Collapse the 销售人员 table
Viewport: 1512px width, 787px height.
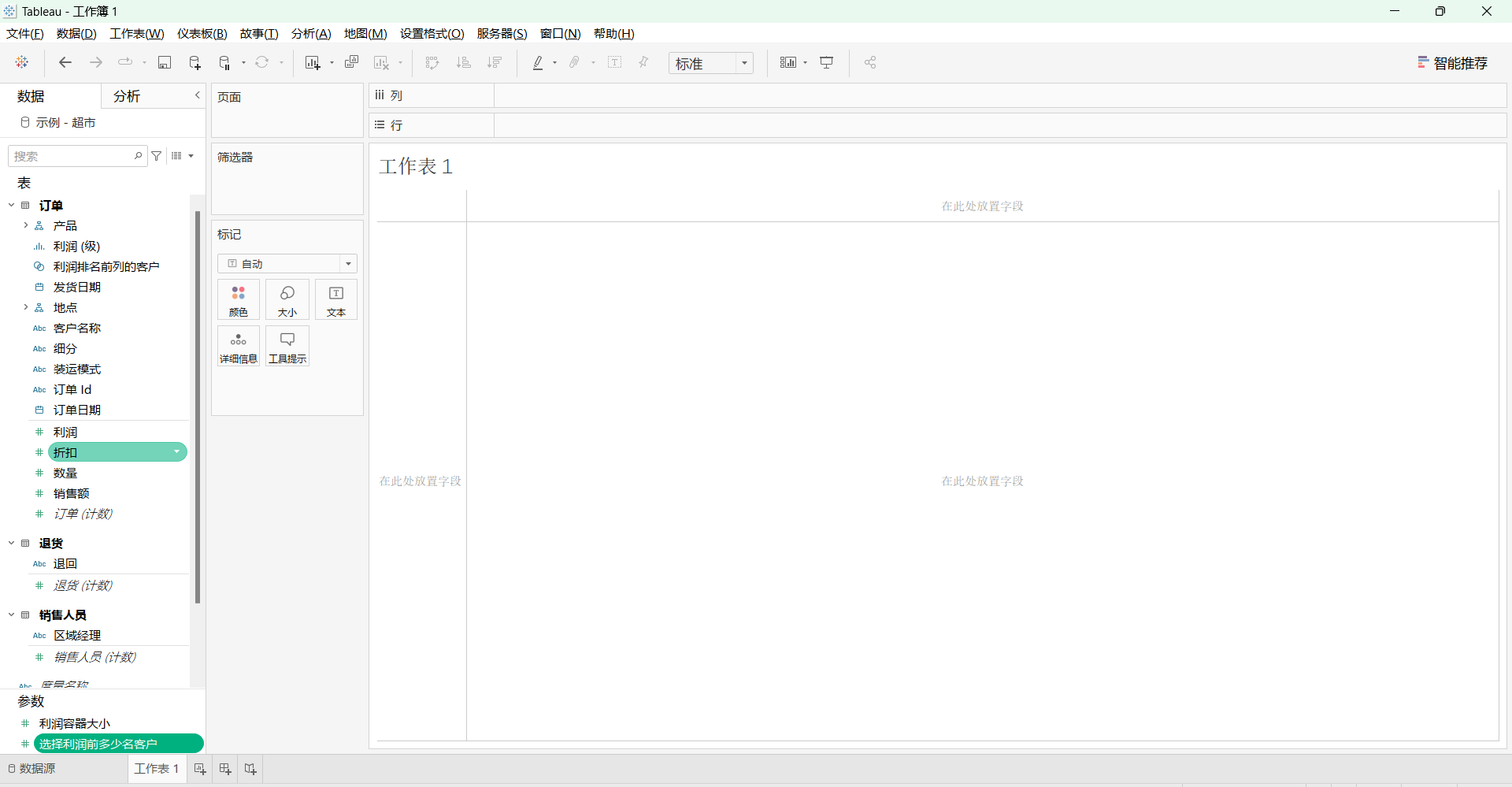[x=12, y=614]
